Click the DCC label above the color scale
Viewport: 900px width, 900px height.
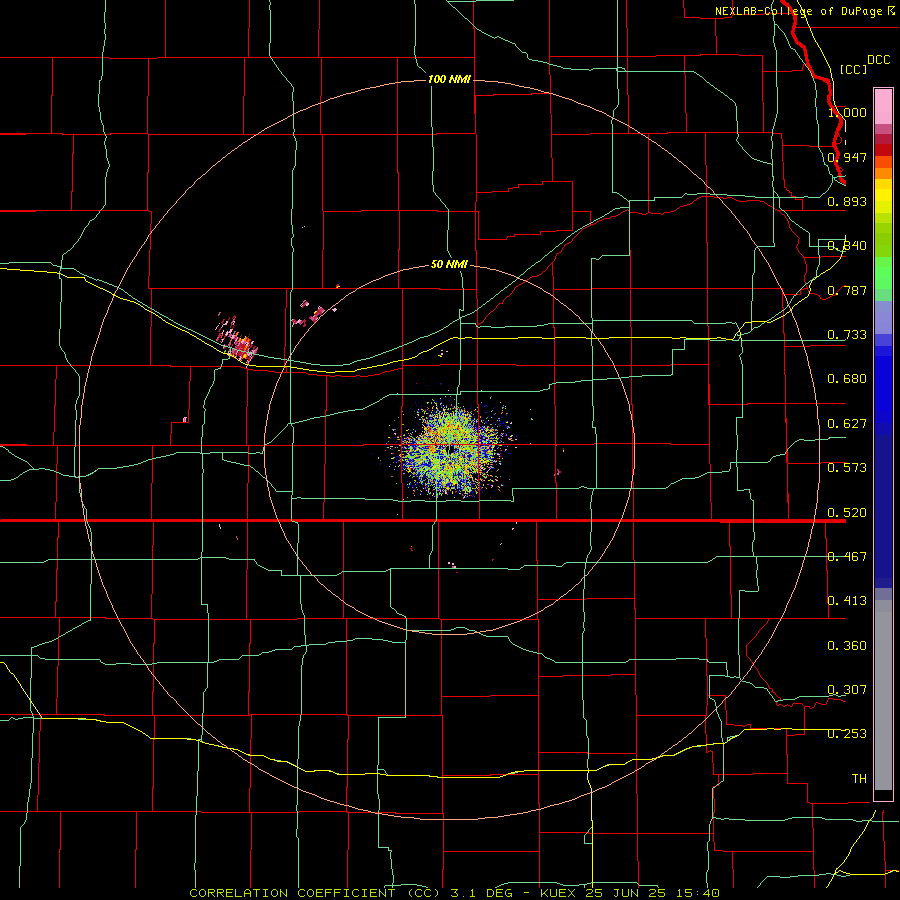(879, 60)
